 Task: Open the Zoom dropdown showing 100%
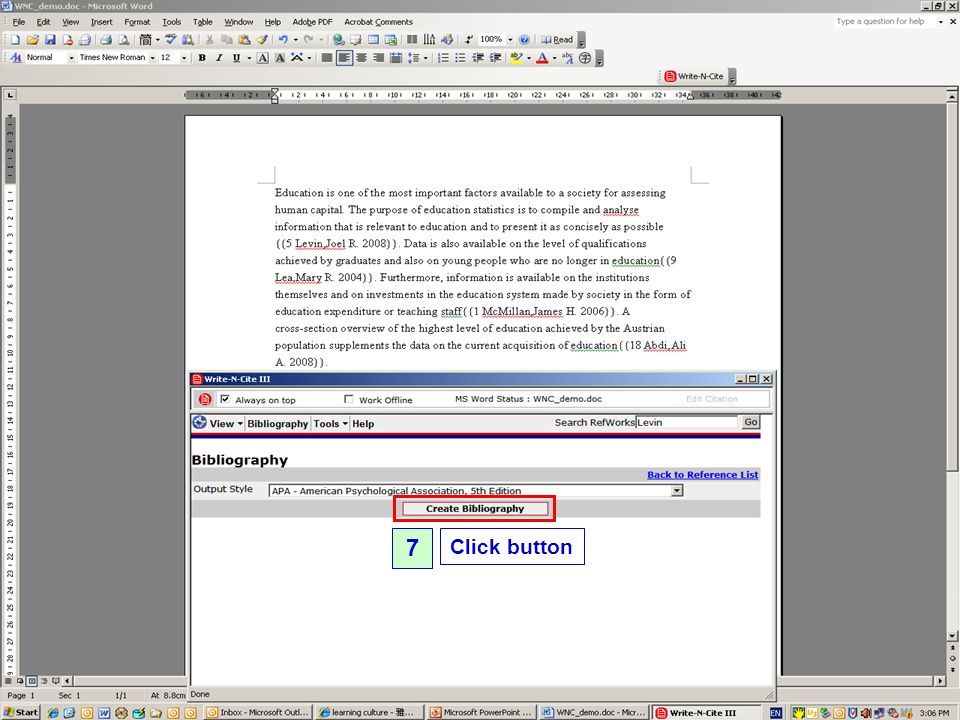tap(510, 40)
